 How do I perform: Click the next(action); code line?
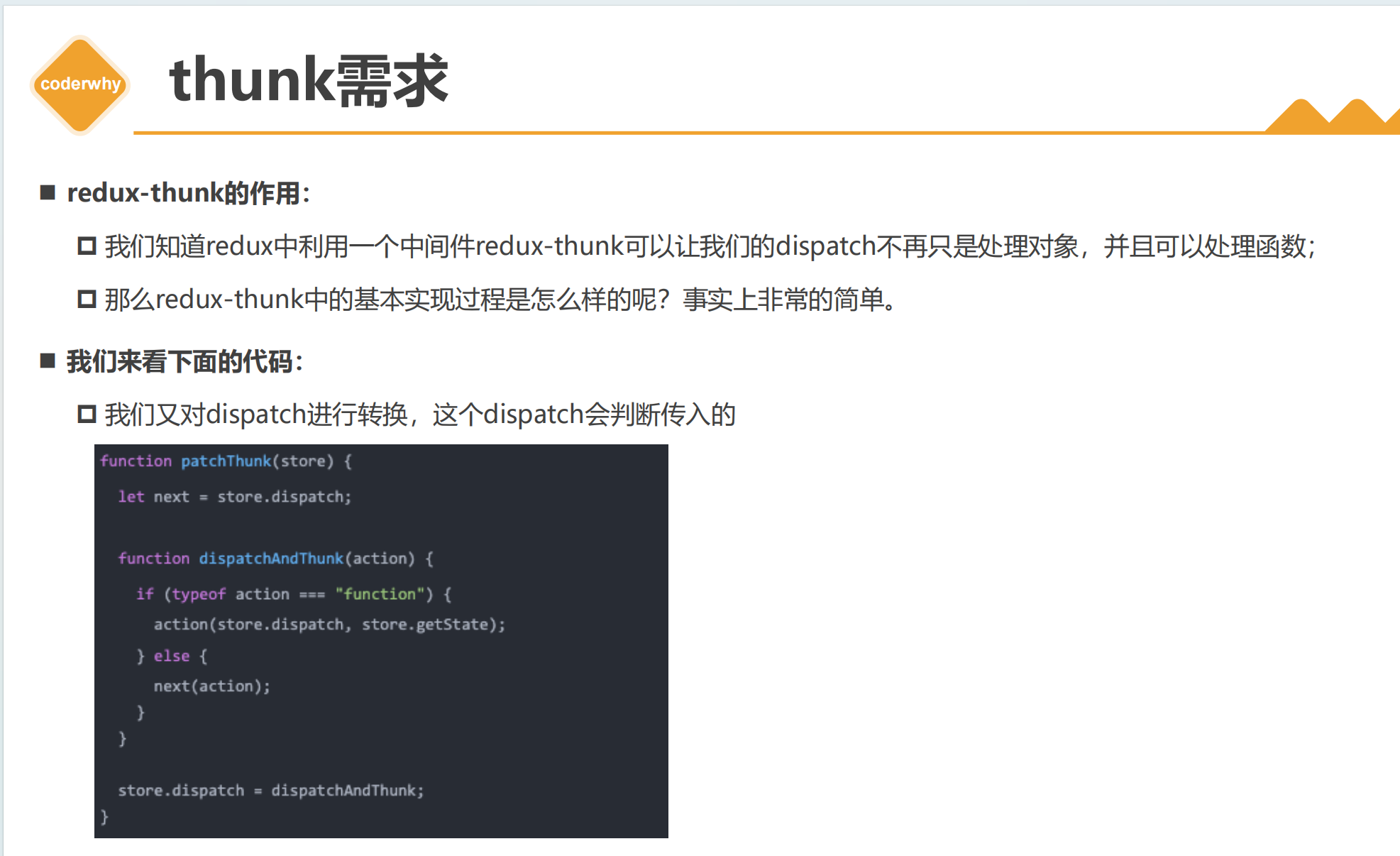(211, 686)
